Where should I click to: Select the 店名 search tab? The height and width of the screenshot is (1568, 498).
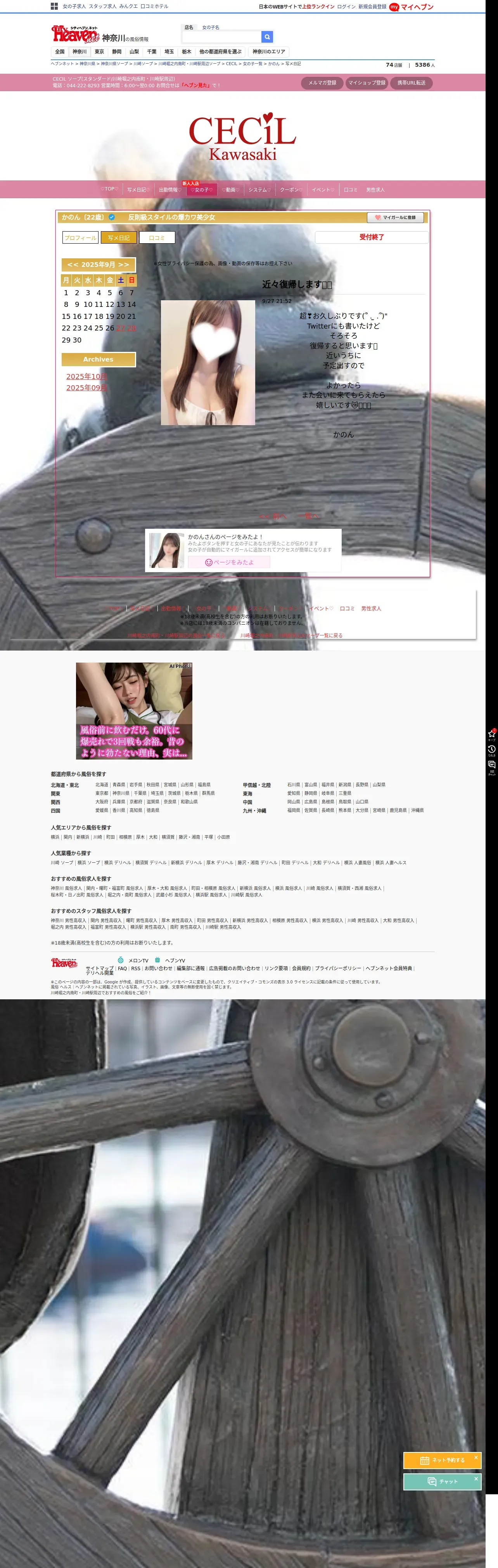coord(189,28)
